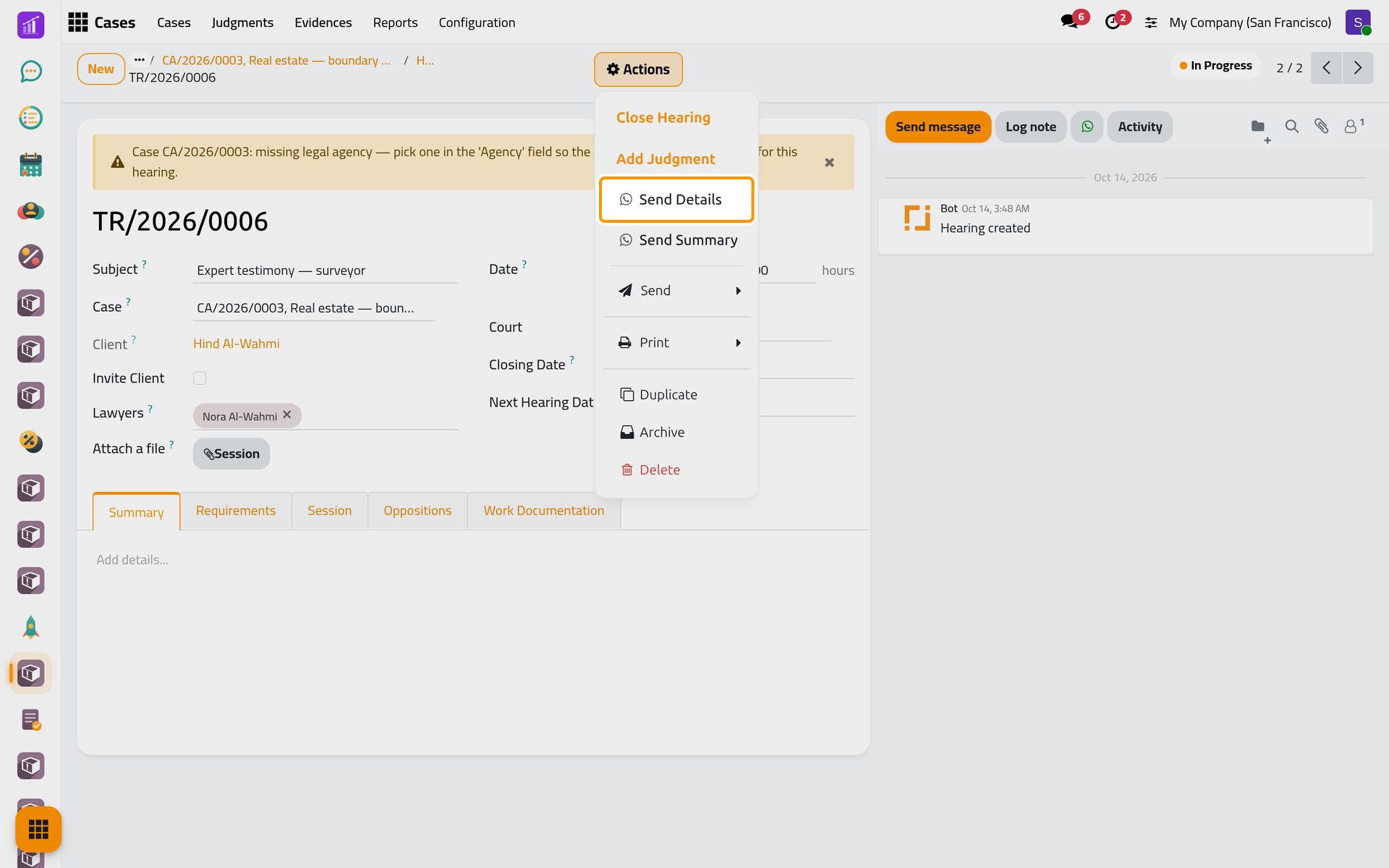1389x868 pixels.
Task: Select Send Details from Actions menu
Action: [676, 200]
